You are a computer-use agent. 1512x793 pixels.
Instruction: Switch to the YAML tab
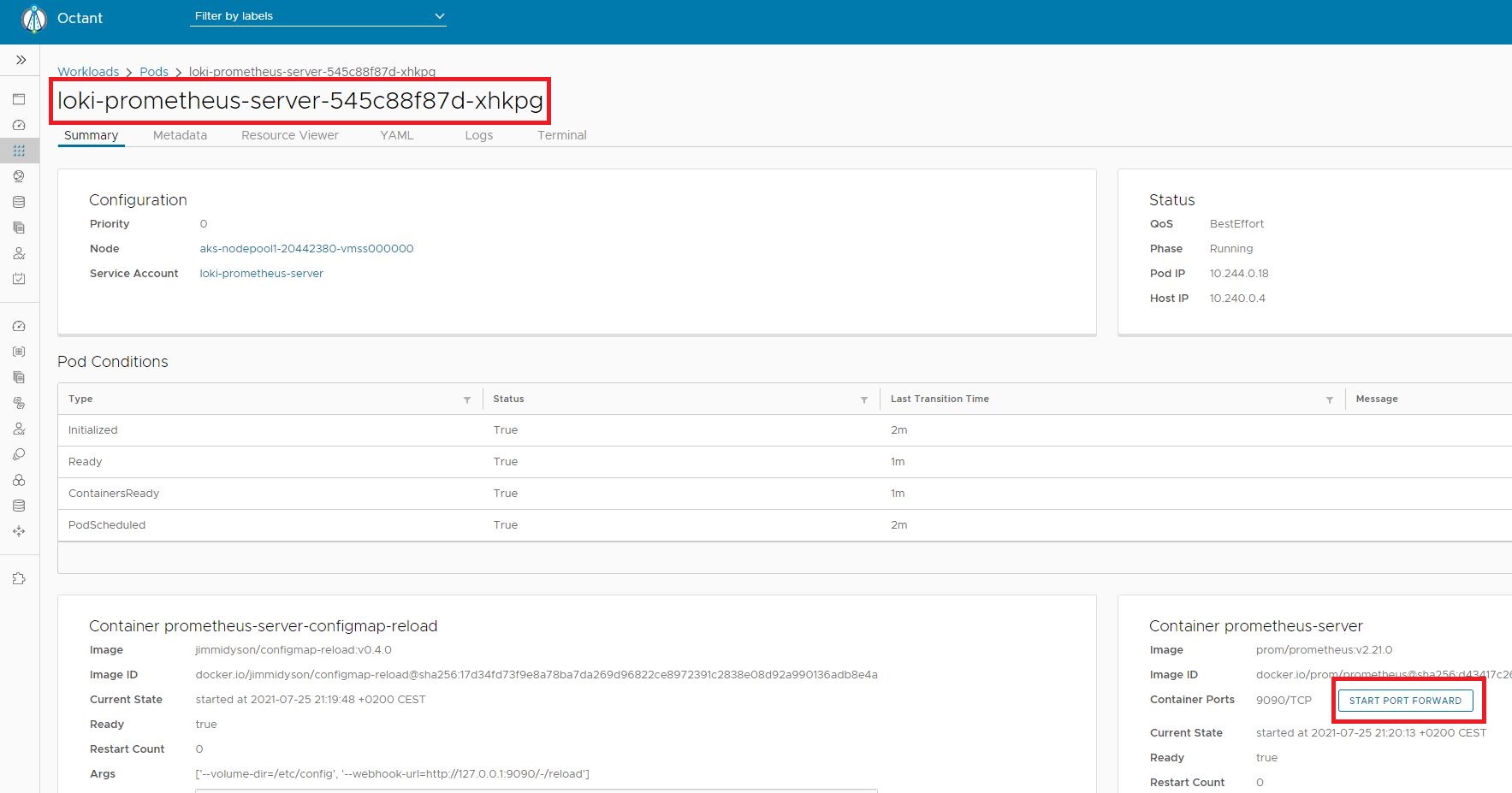click(396, 135)
